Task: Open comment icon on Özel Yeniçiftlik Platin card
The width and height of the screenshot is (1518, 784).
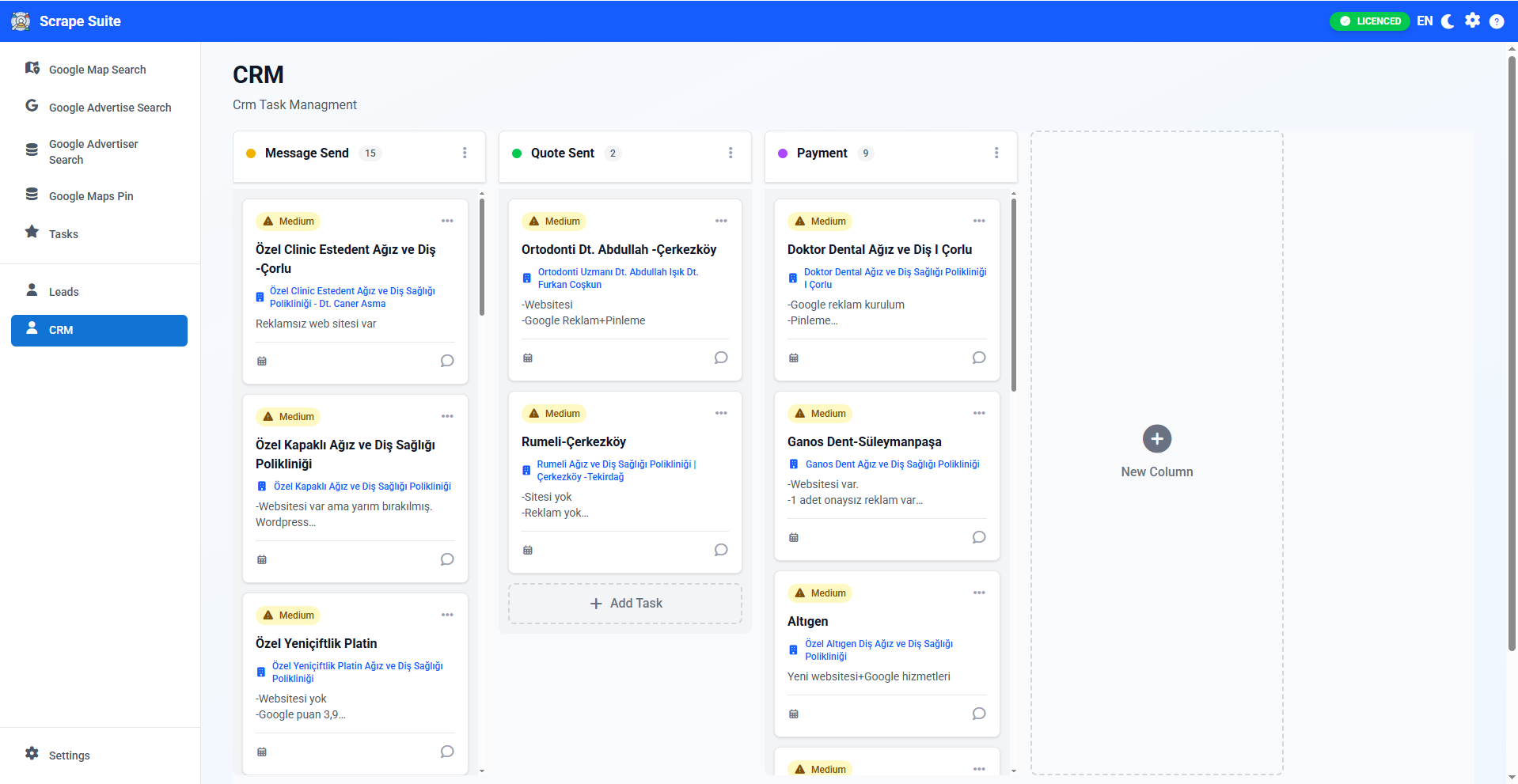Action: pyautogui.click(x=447, y=752)
